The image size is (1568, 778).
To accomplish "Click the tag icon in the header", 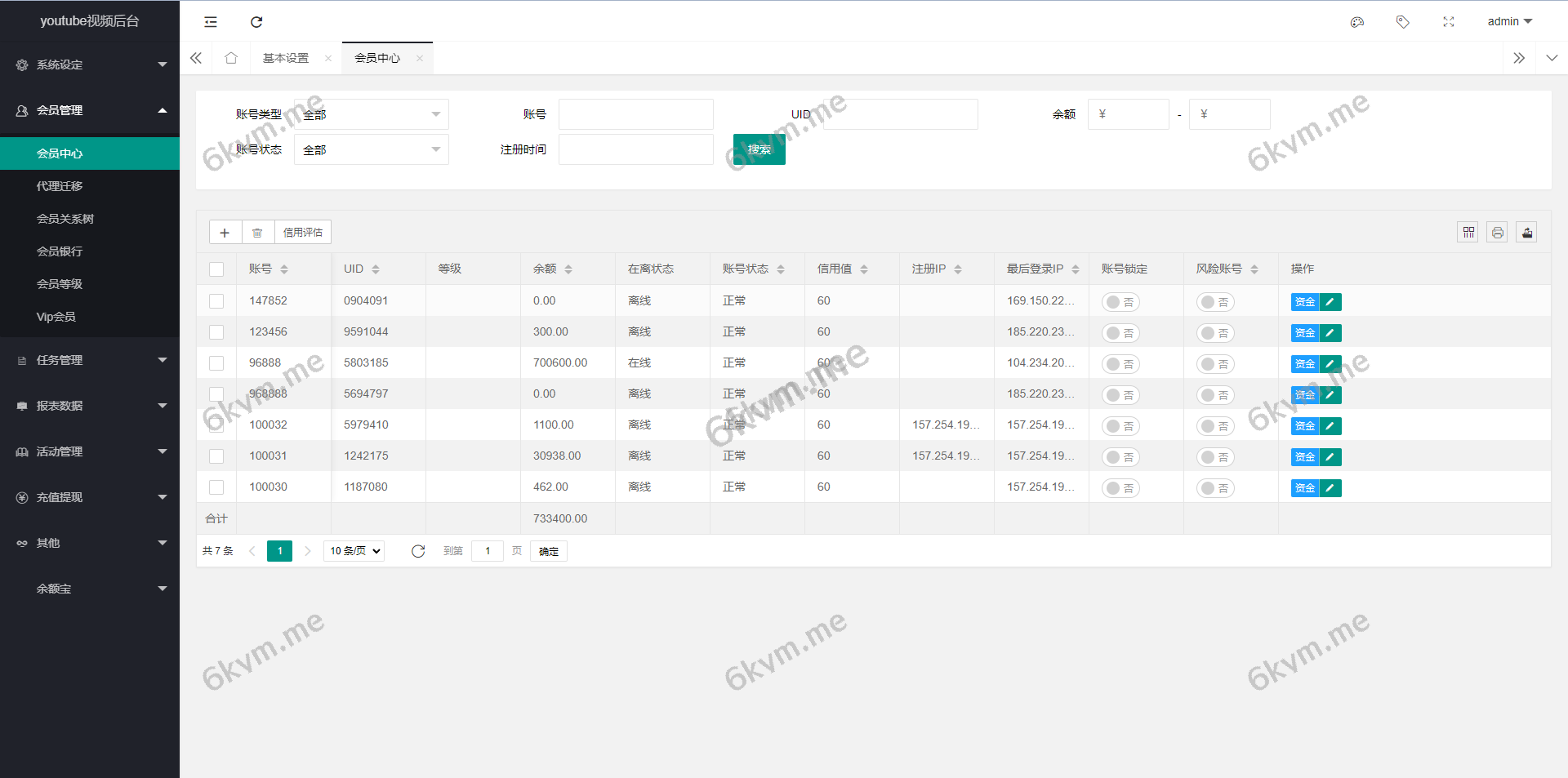I will pos(1403,22).
